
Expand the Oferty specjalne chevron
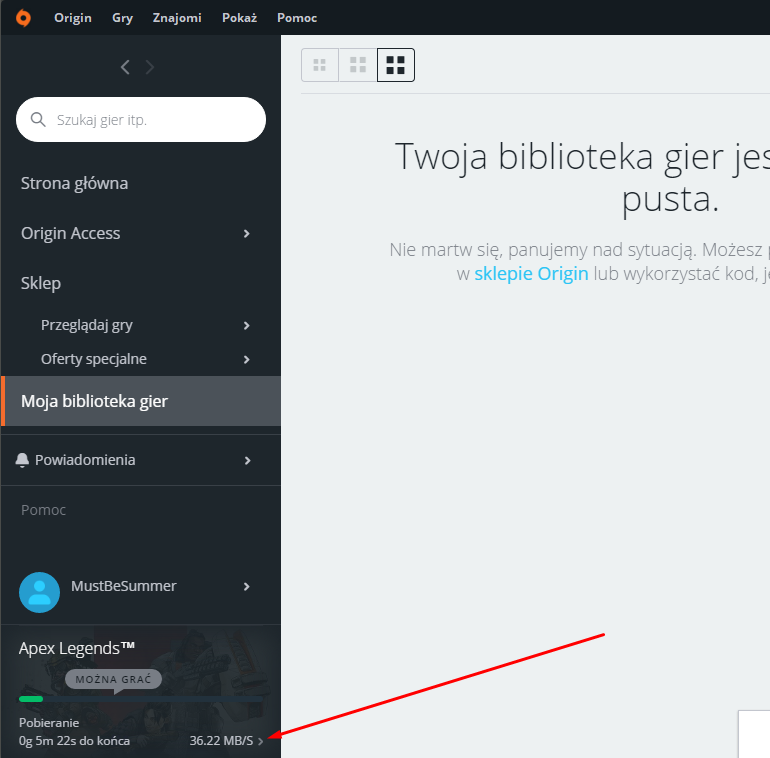point(247,359)
